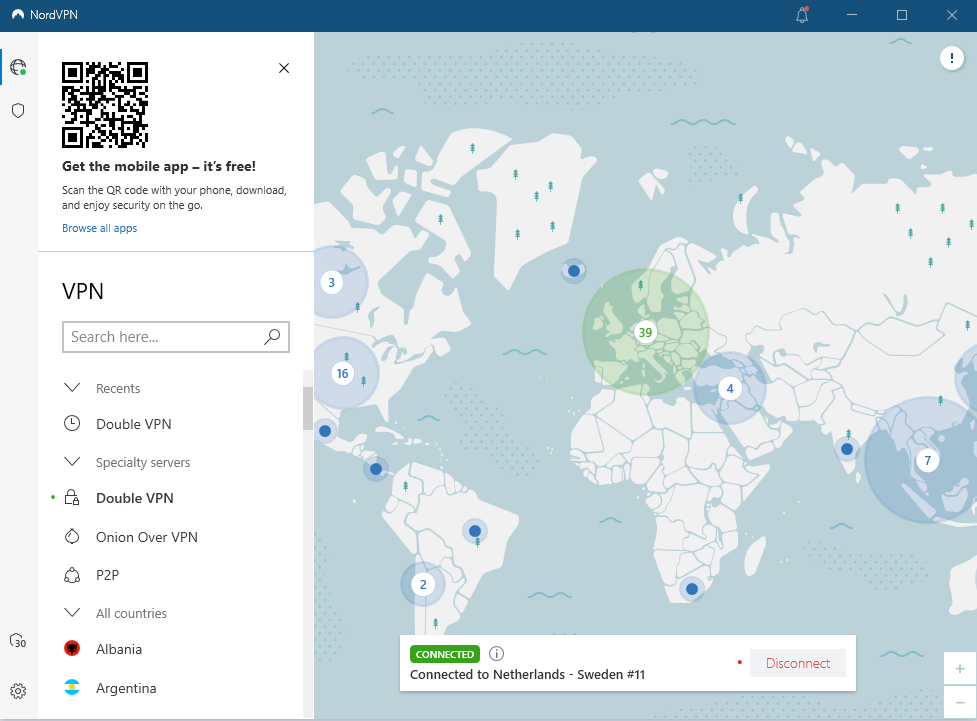
Task: Select the VPN globe icon in the sidebar
Action: click(x=18, y=67)
